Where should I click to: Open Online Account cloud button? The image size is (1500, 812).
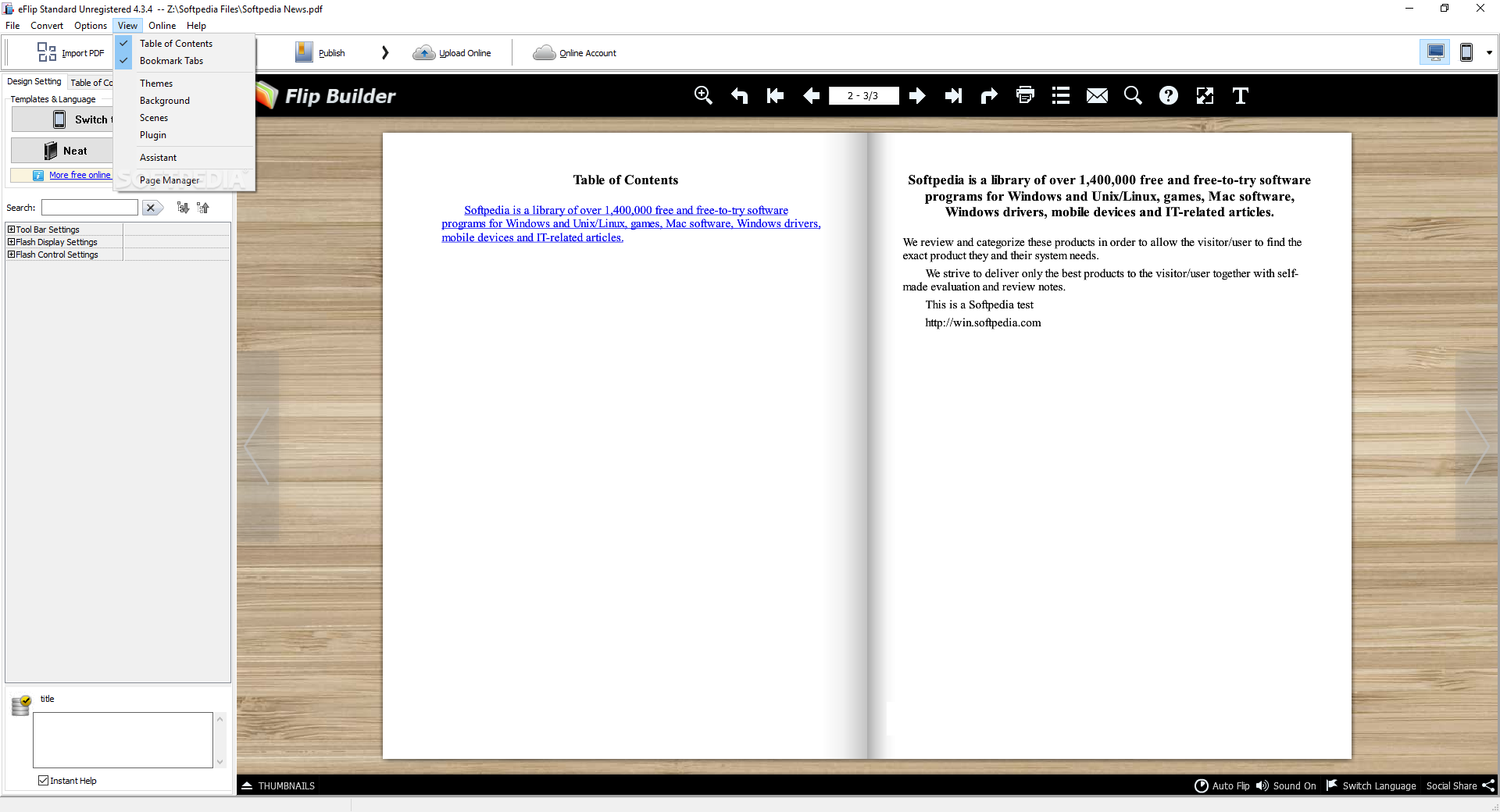point(574,53)
